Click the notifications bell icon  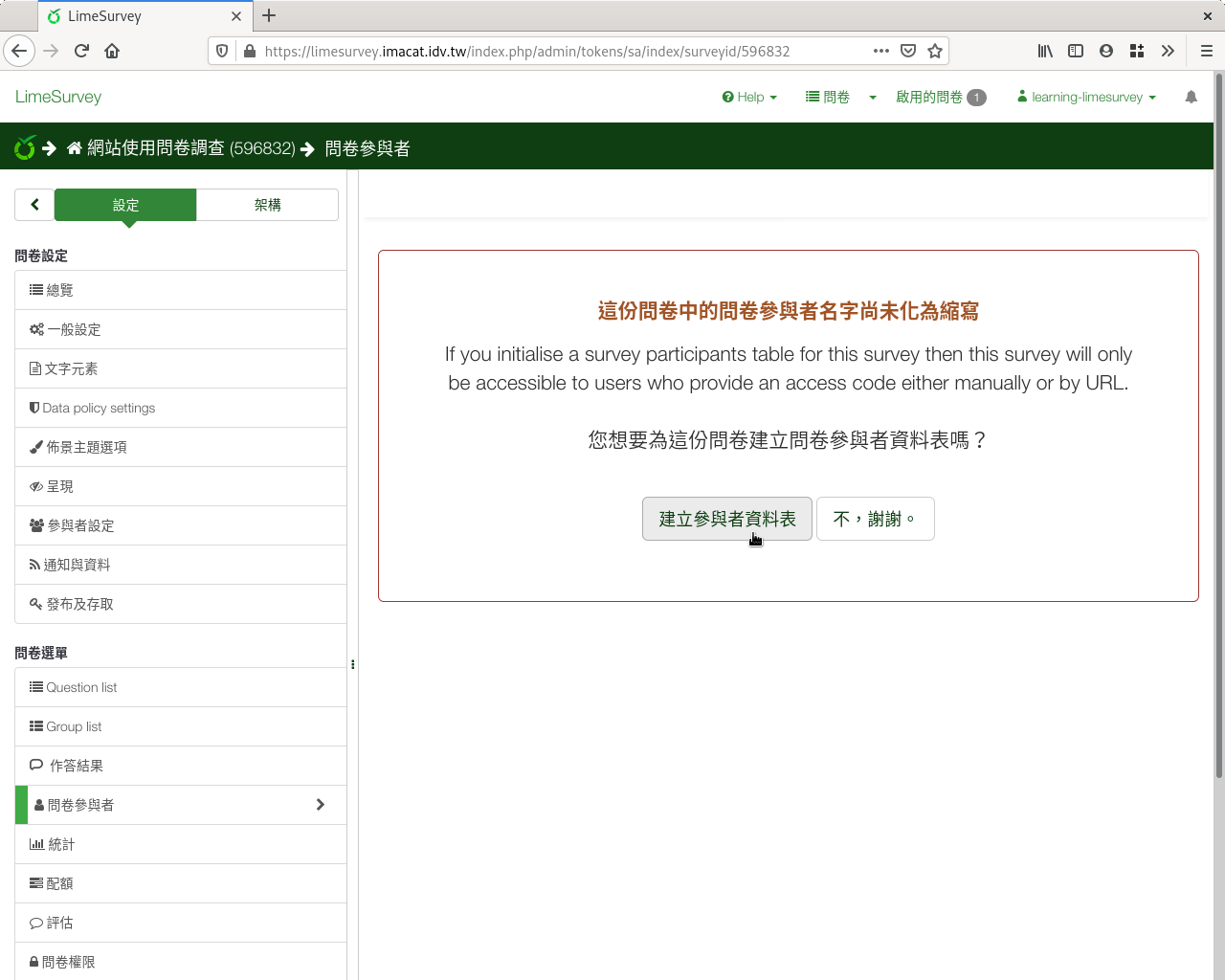(1192, 97)
